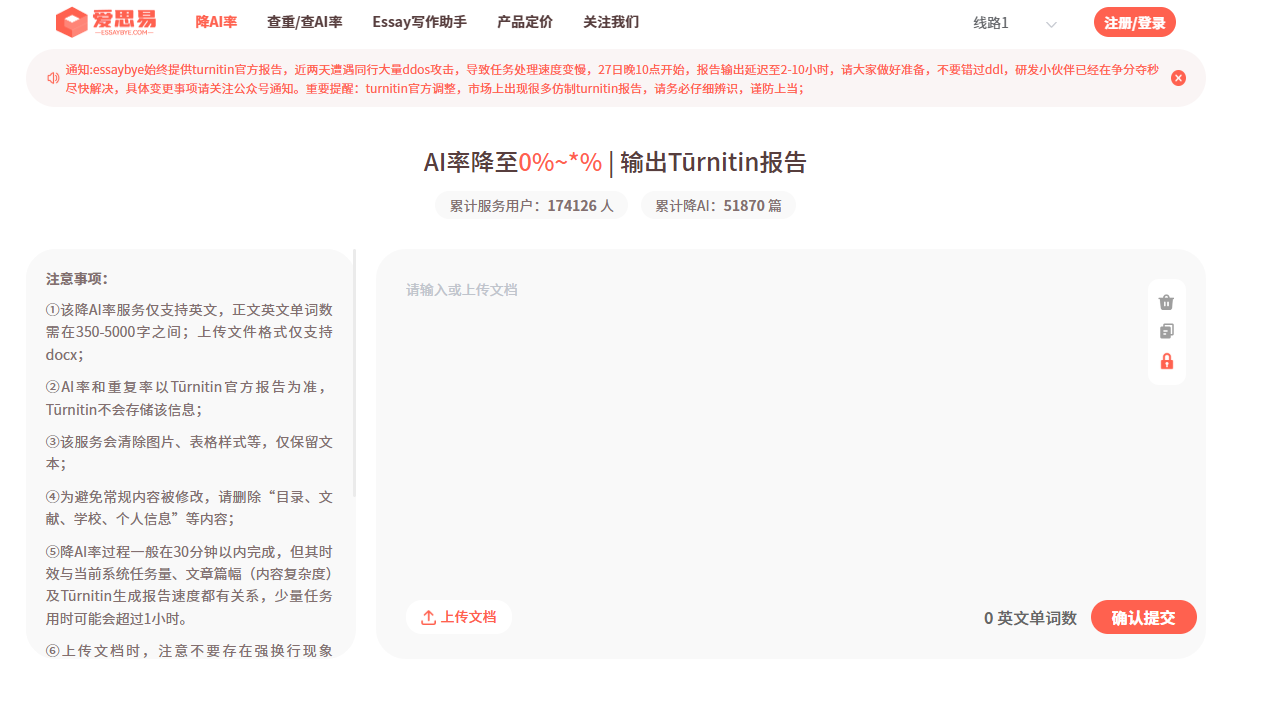This screenshot has width=1264, height=719.
Task: Expand the 线路1 dropdown
Action: (1015, 23)
